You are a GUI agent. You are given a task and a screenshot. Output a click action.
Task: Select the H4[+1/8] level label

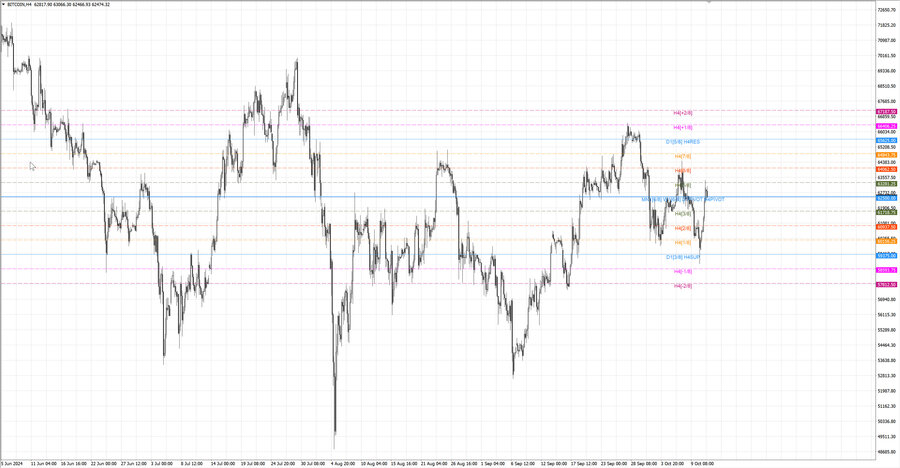(x=683, y=127)
